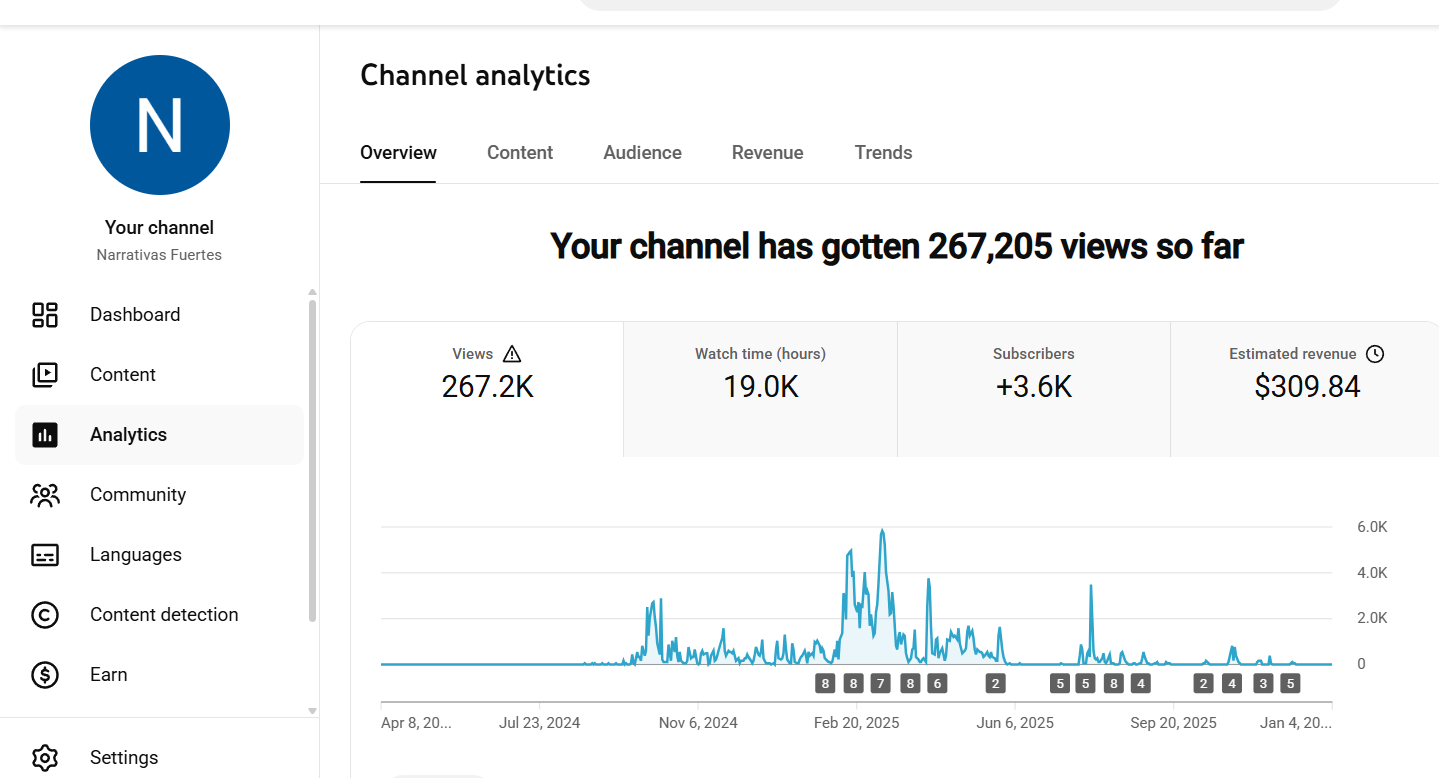Click the "4.0K" axis value
The height and width of the screenshot is (778, 1439).
[x=1372, y=573]
